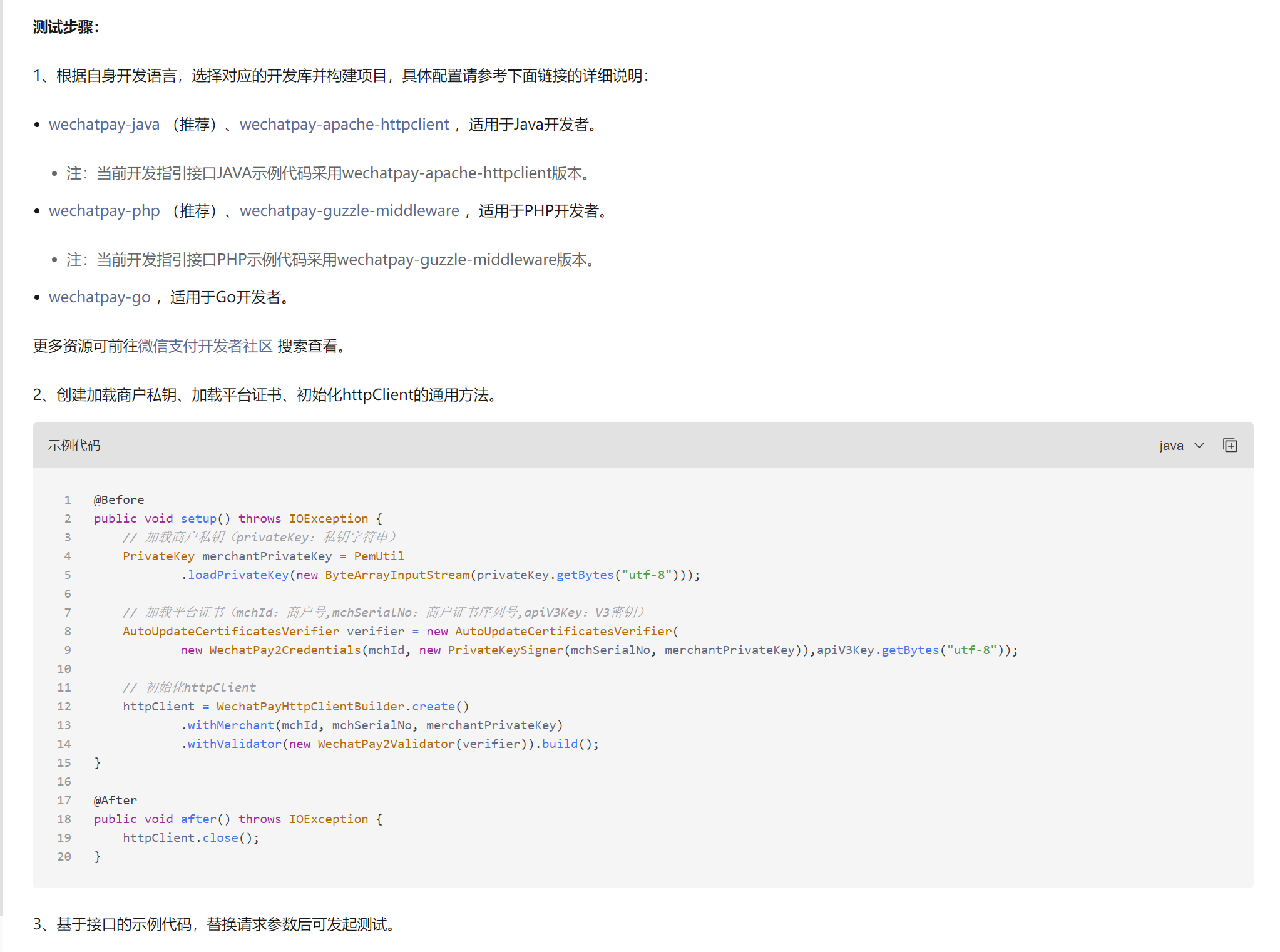Image resolution: width=1280 pixels, height=952 pixels.
Task: Follow the wechatpay-php link
Action: click(x=104, y=210)
